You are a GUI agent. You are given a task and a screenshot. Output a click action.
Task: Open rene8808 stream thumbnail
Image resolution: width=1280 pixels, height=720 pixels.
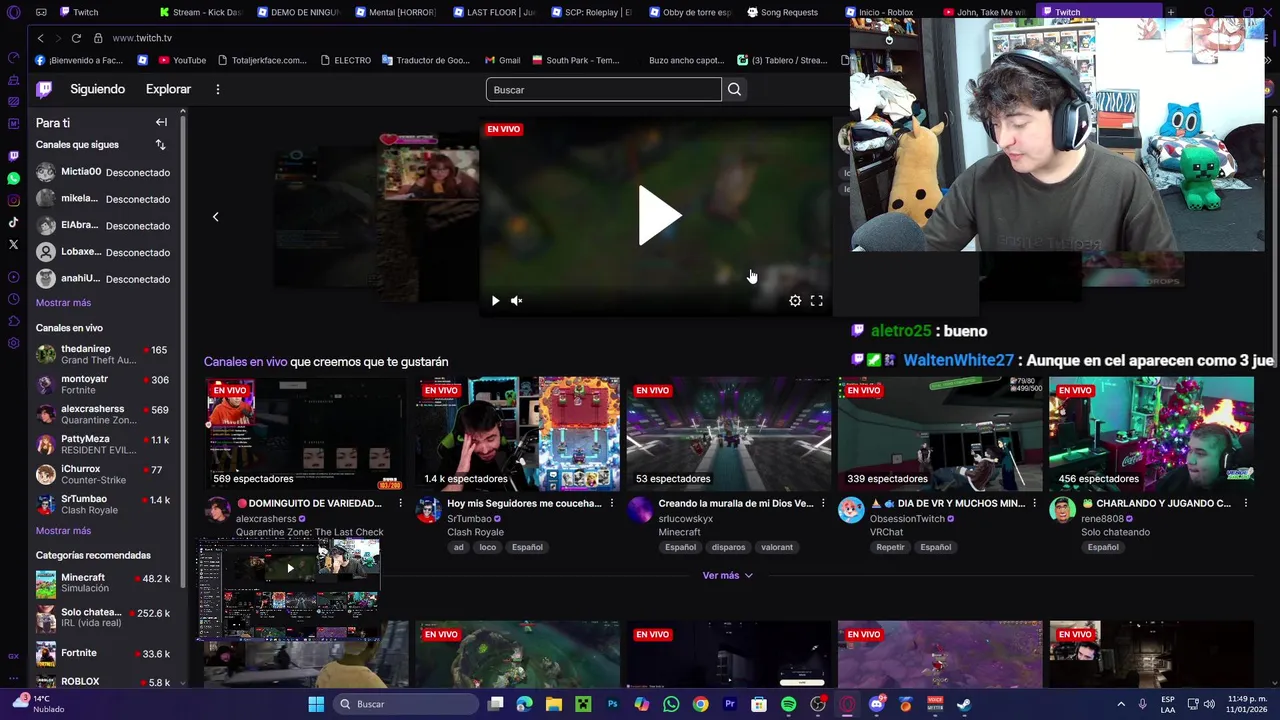tap(1151, 434)
